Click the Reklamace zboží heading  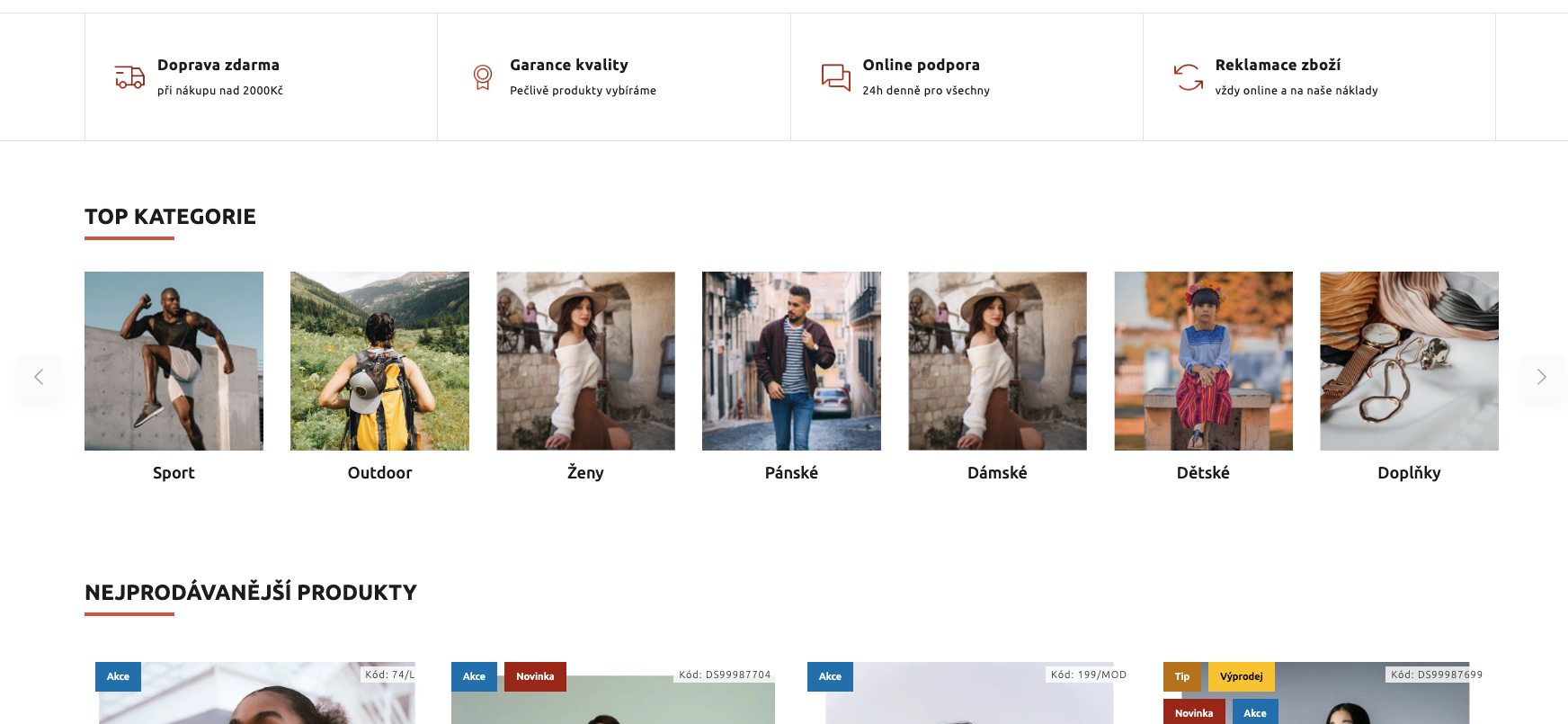point(1278,65)
